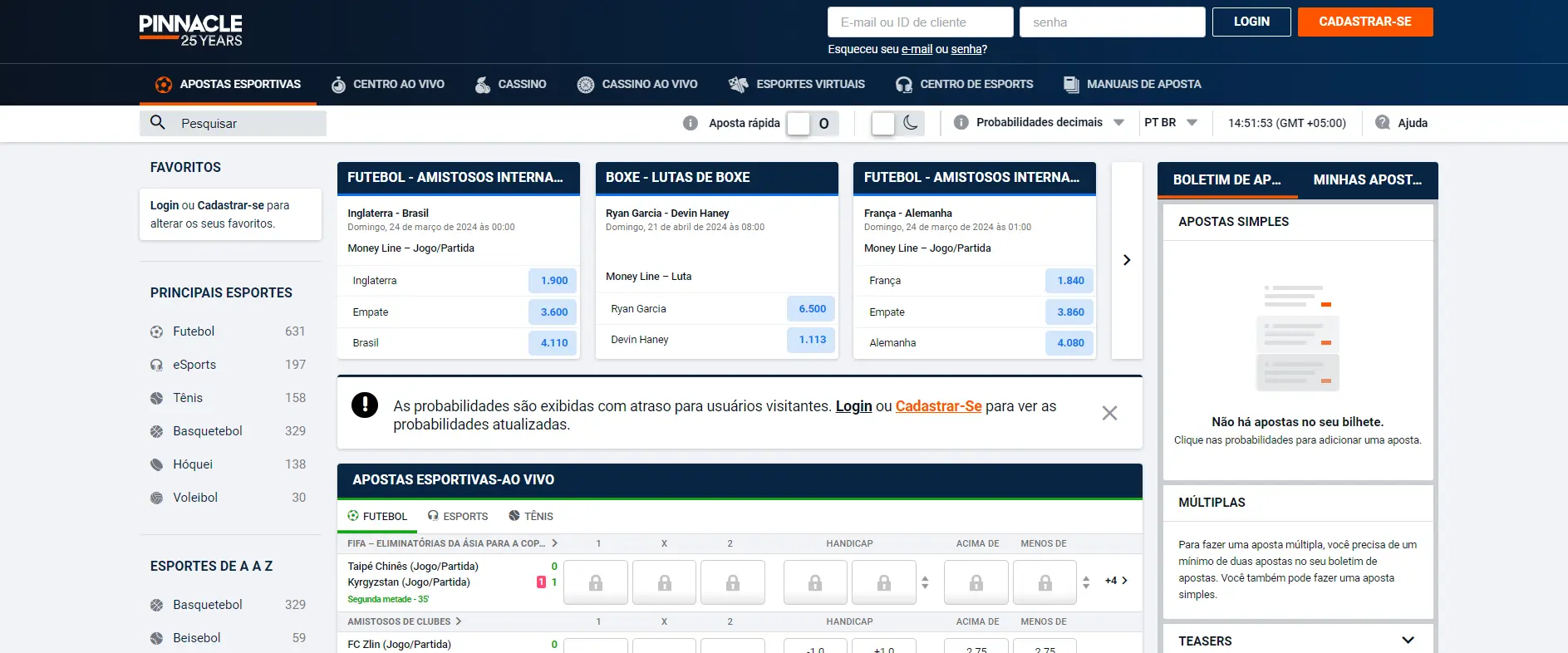Click the moon dark-mode icon
The height and width of the screenshot is (653, 1568).
tap(911, 123)
